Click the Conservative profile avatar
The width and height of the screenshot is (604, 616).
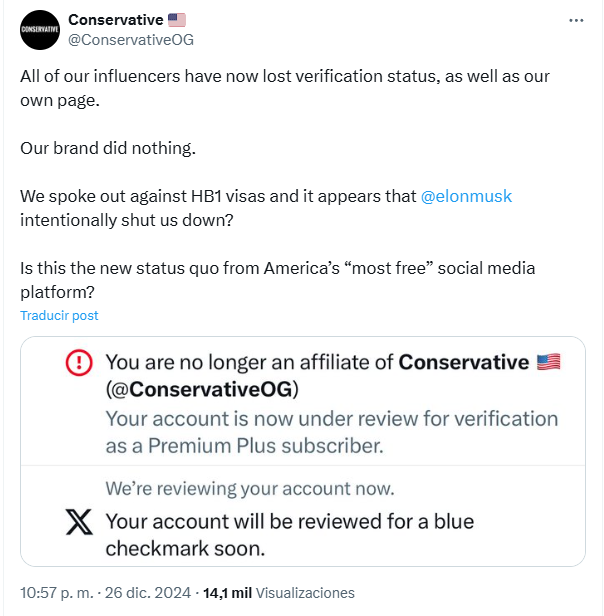[40, 30]
